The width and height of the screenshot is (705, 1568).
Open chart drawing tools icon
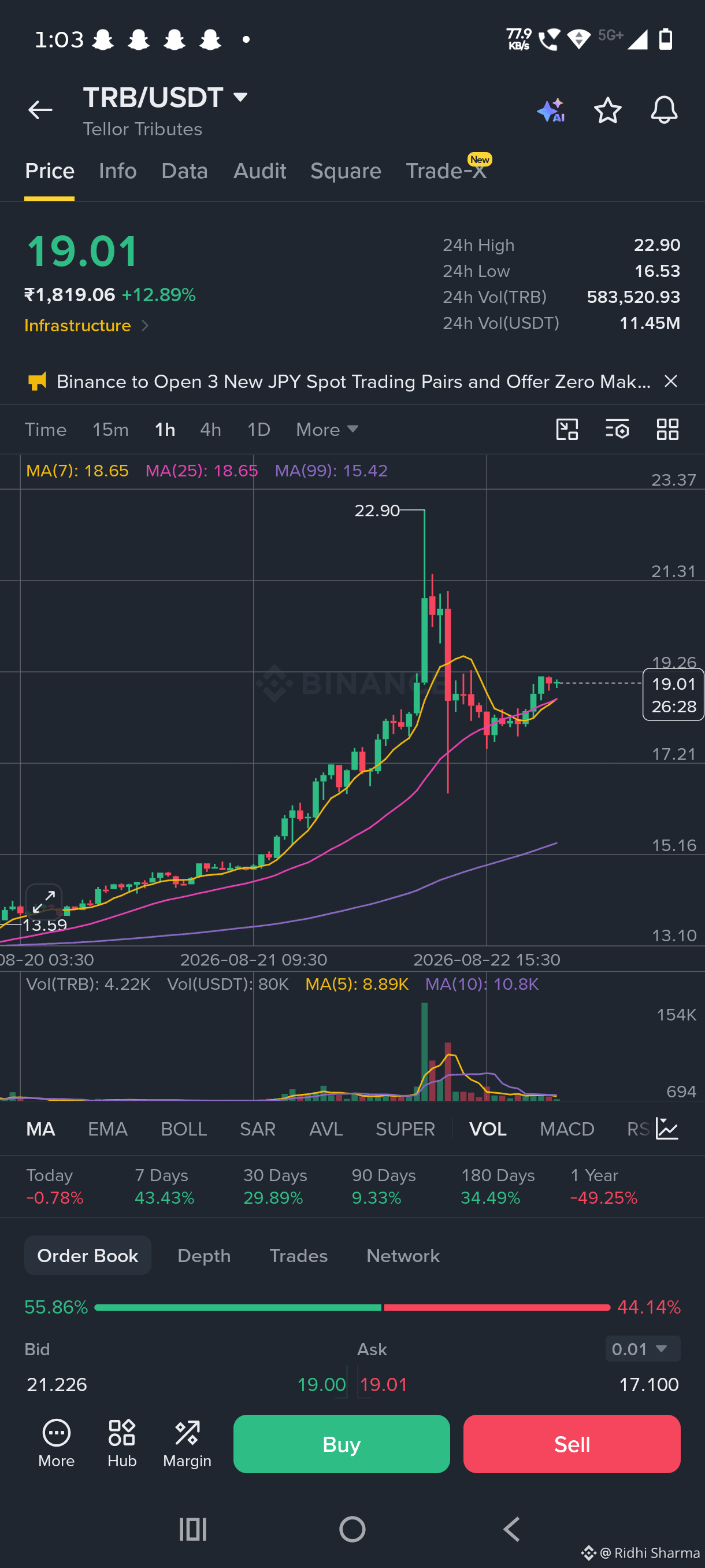567,429
